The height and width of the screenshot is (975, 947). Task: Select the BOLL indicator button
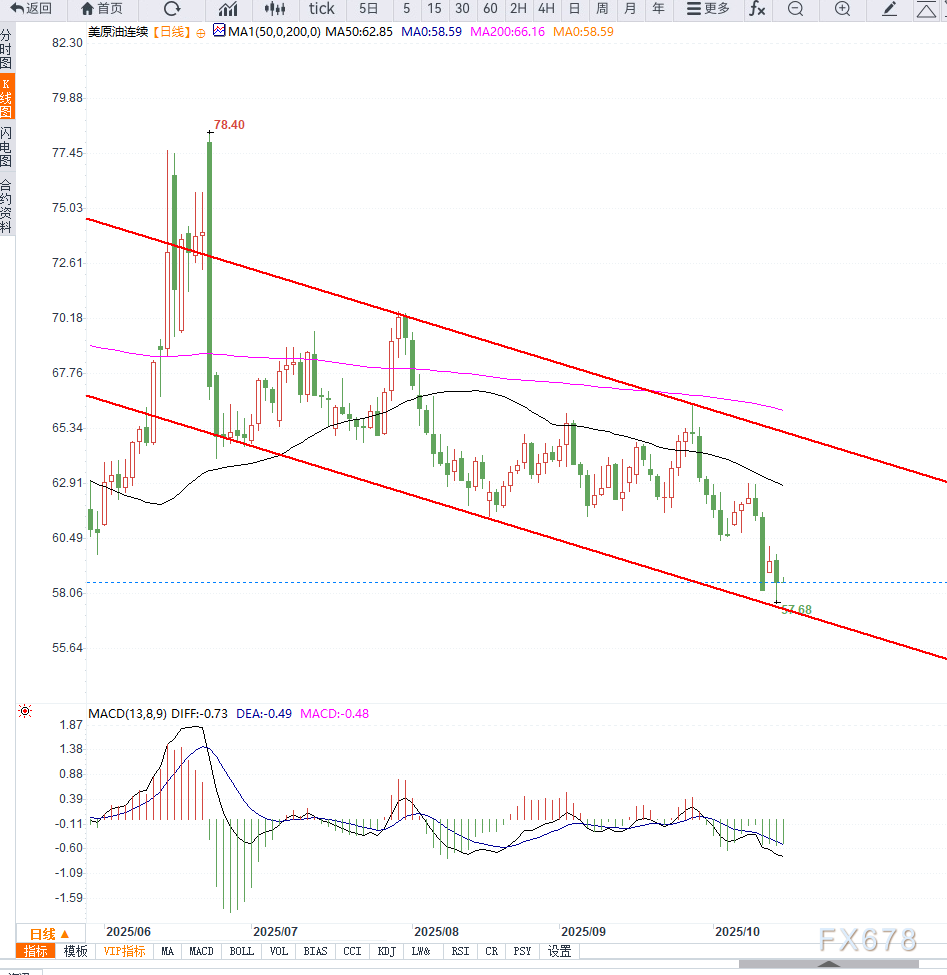click(241, 951)
